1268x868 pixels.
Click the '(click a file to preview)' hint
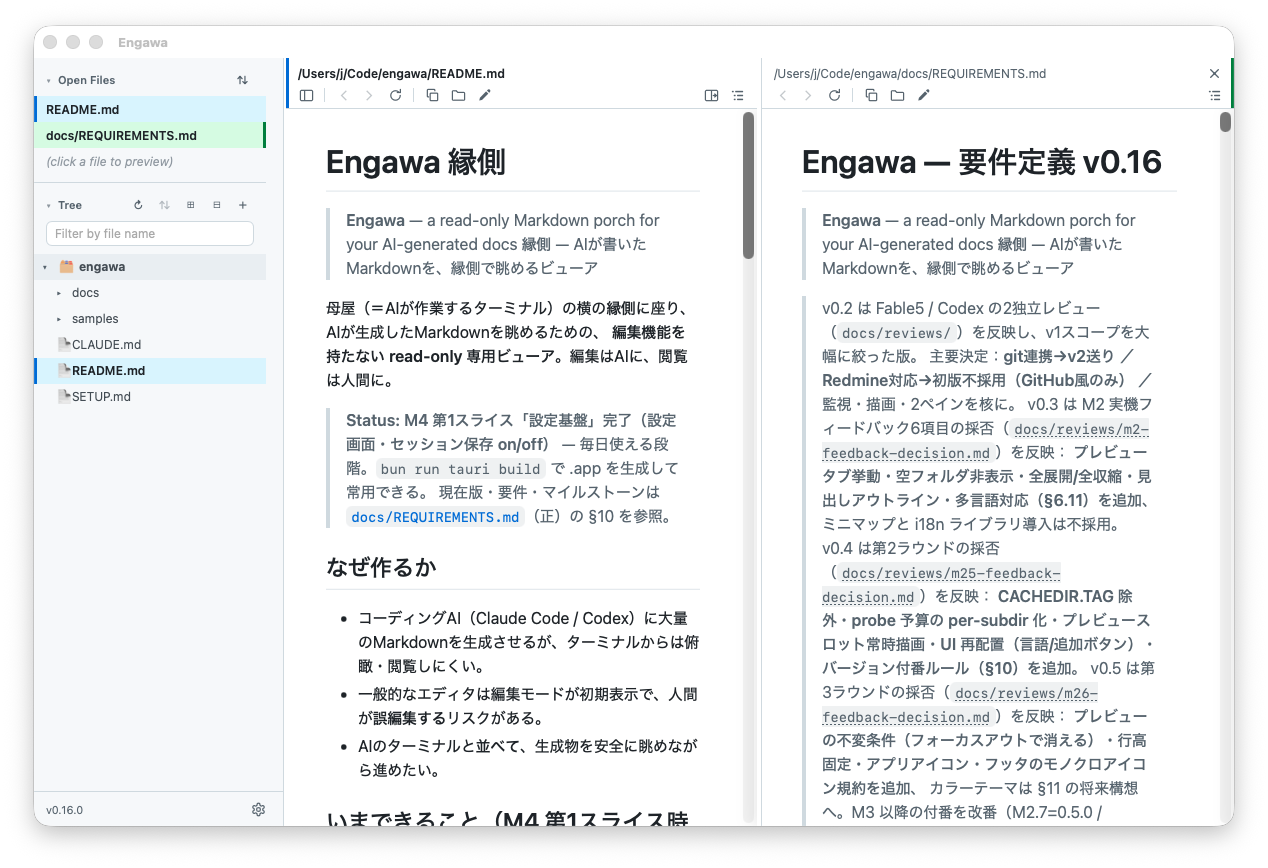[x=109, y=162]
